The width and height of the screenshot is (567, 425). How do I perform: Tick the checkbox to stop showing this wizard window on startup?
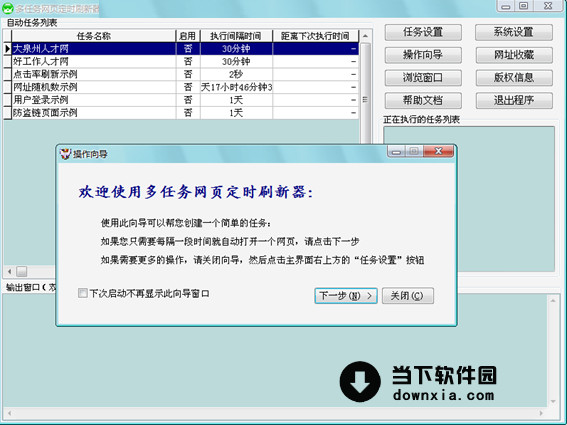[82, 293]
